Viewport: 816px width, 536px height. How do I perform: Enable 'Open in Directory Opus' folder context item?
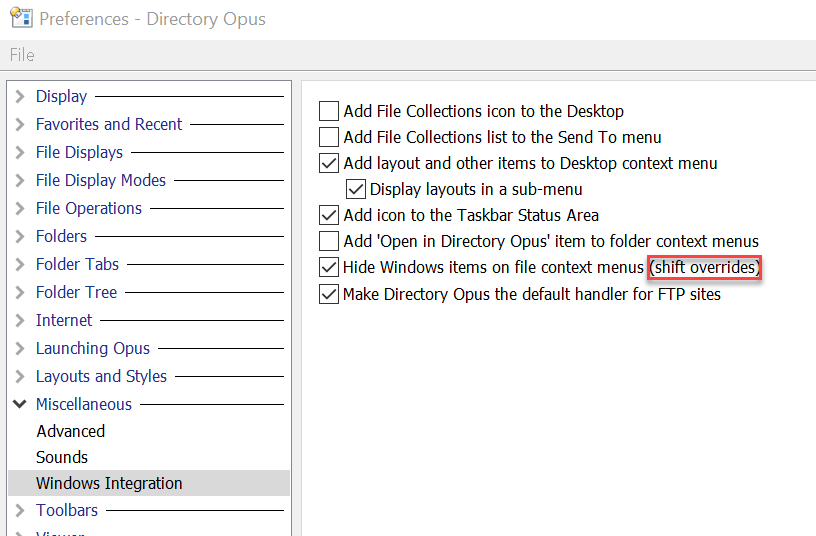pyautogui.click(x=329, y=241)
